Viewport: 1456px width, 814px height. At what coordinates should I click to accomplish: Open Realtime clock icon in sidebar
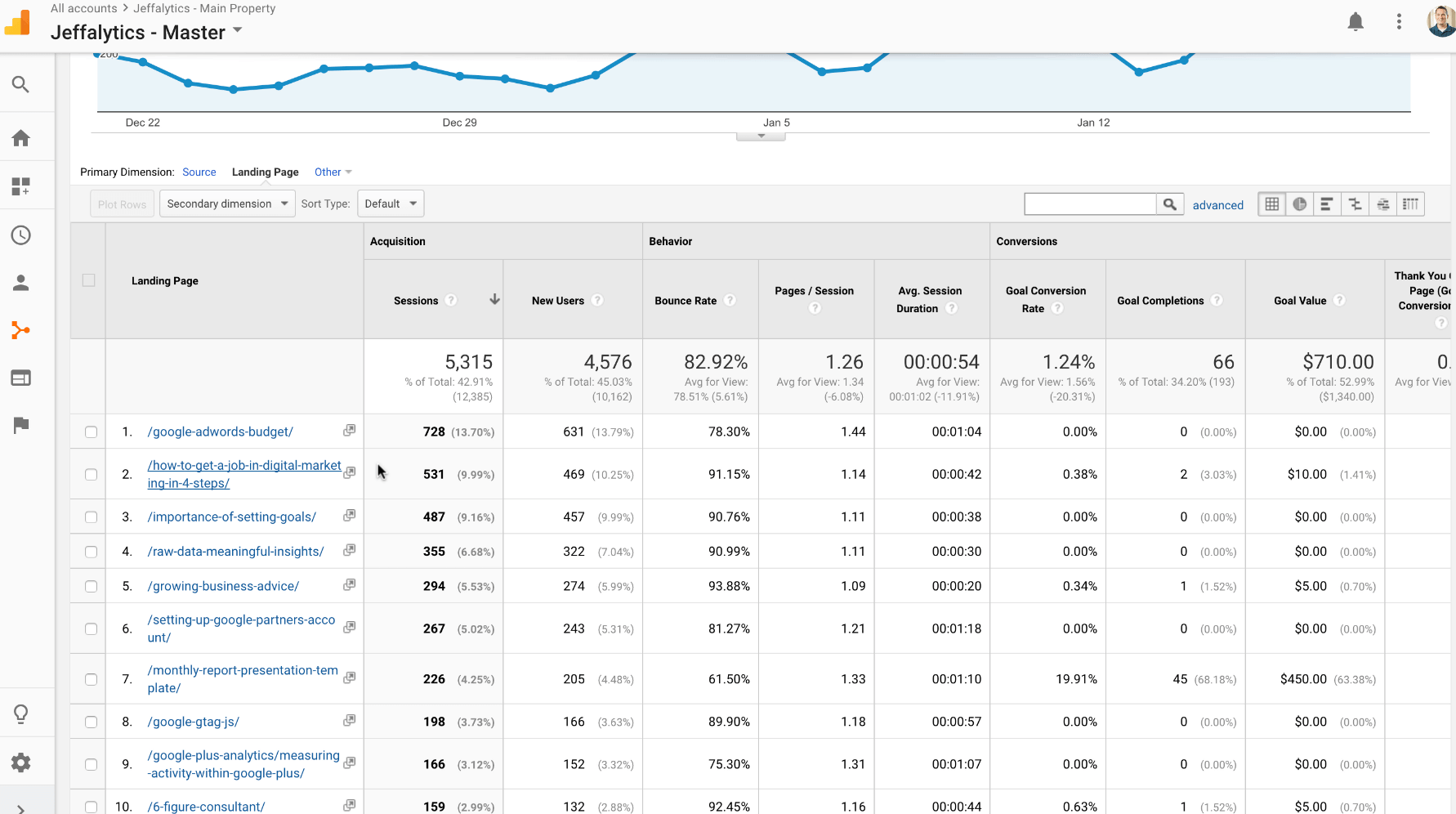(20, 235)
